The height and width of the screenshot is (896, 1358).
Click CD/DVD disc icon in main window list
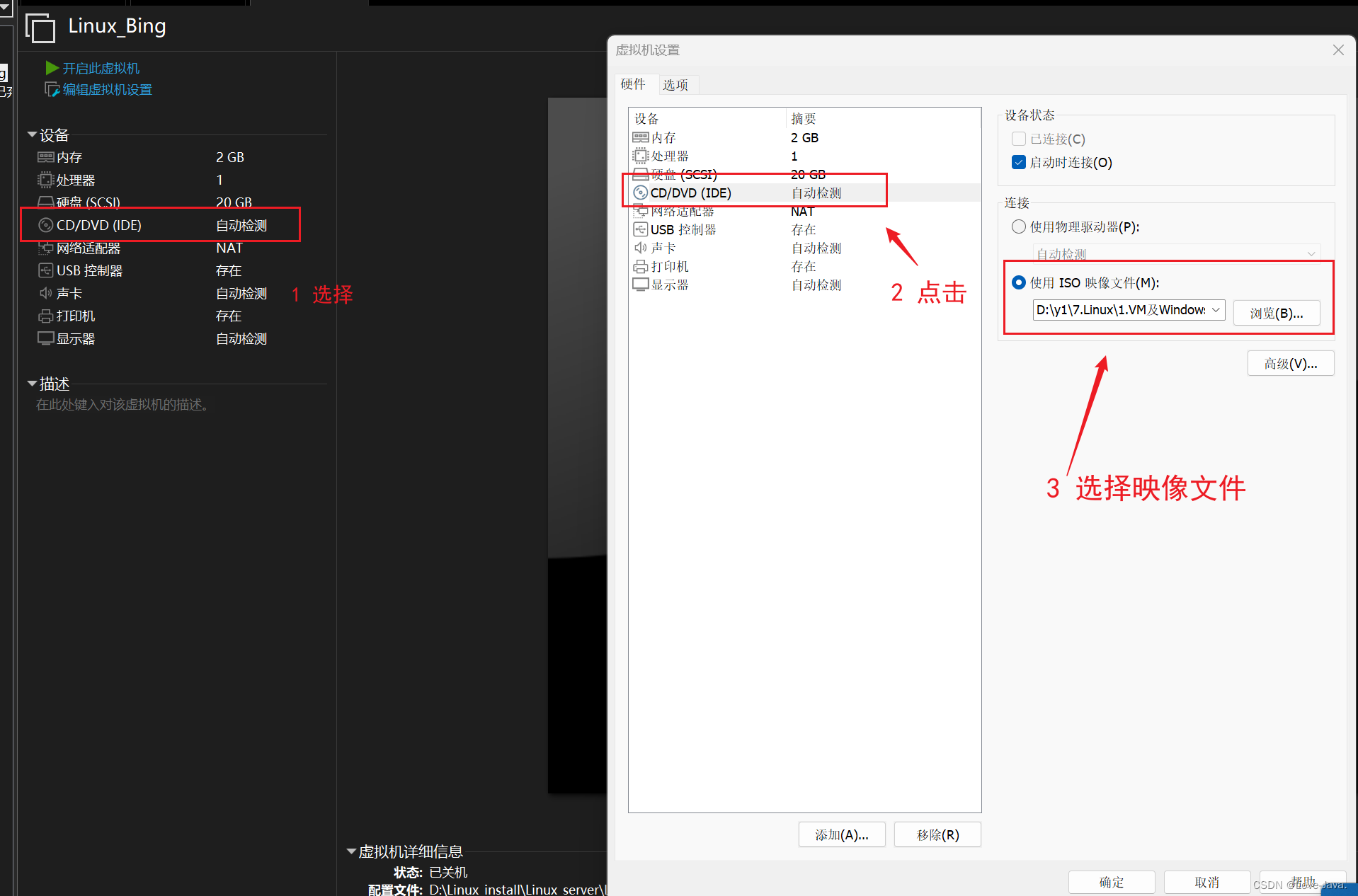coord(46,225)
